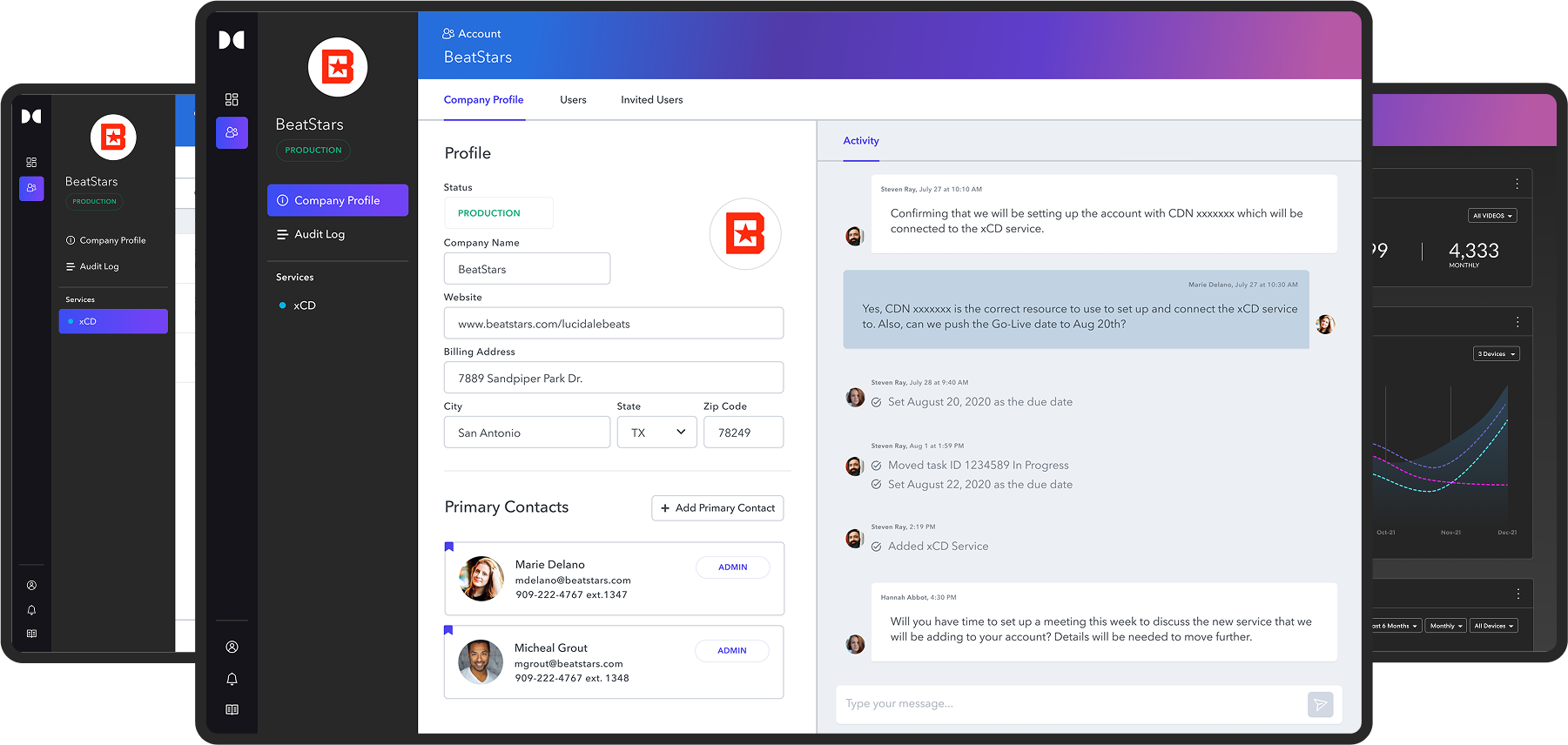Open the kebab menu above the All Videos dropdown
The height and width of the screenshot is (745, 1568).
(1517, 184)
